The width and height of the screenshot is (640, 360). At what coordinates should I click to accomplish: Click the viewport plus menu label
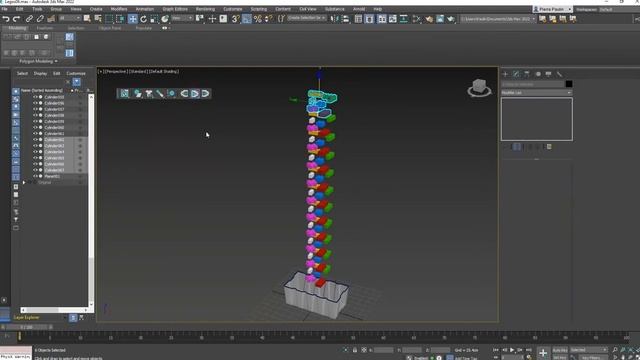pos(100,71)
